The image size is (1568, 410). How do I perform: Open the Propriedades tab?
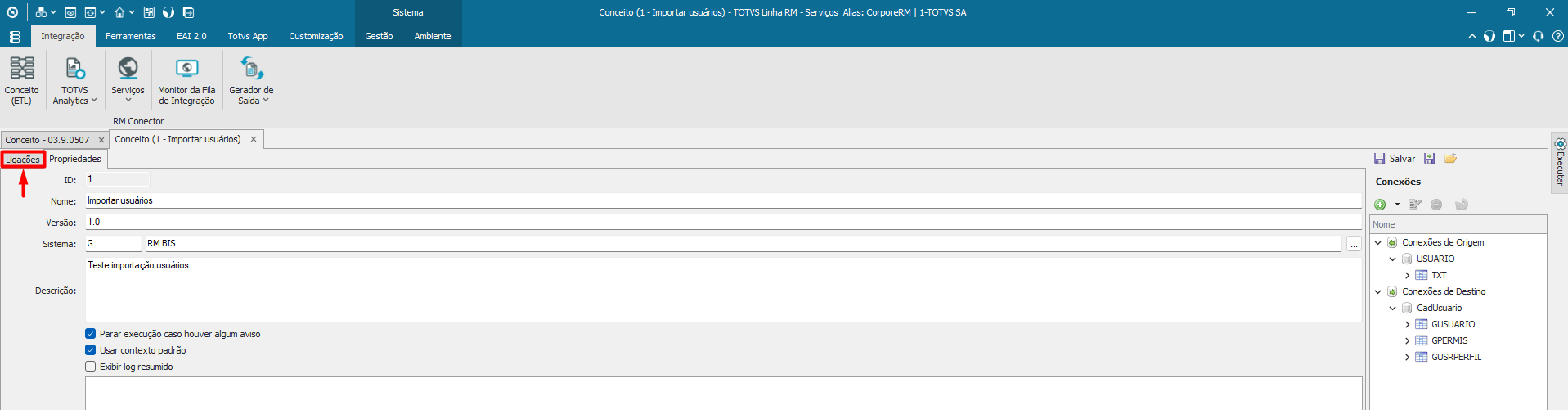[x=75, y=159]
